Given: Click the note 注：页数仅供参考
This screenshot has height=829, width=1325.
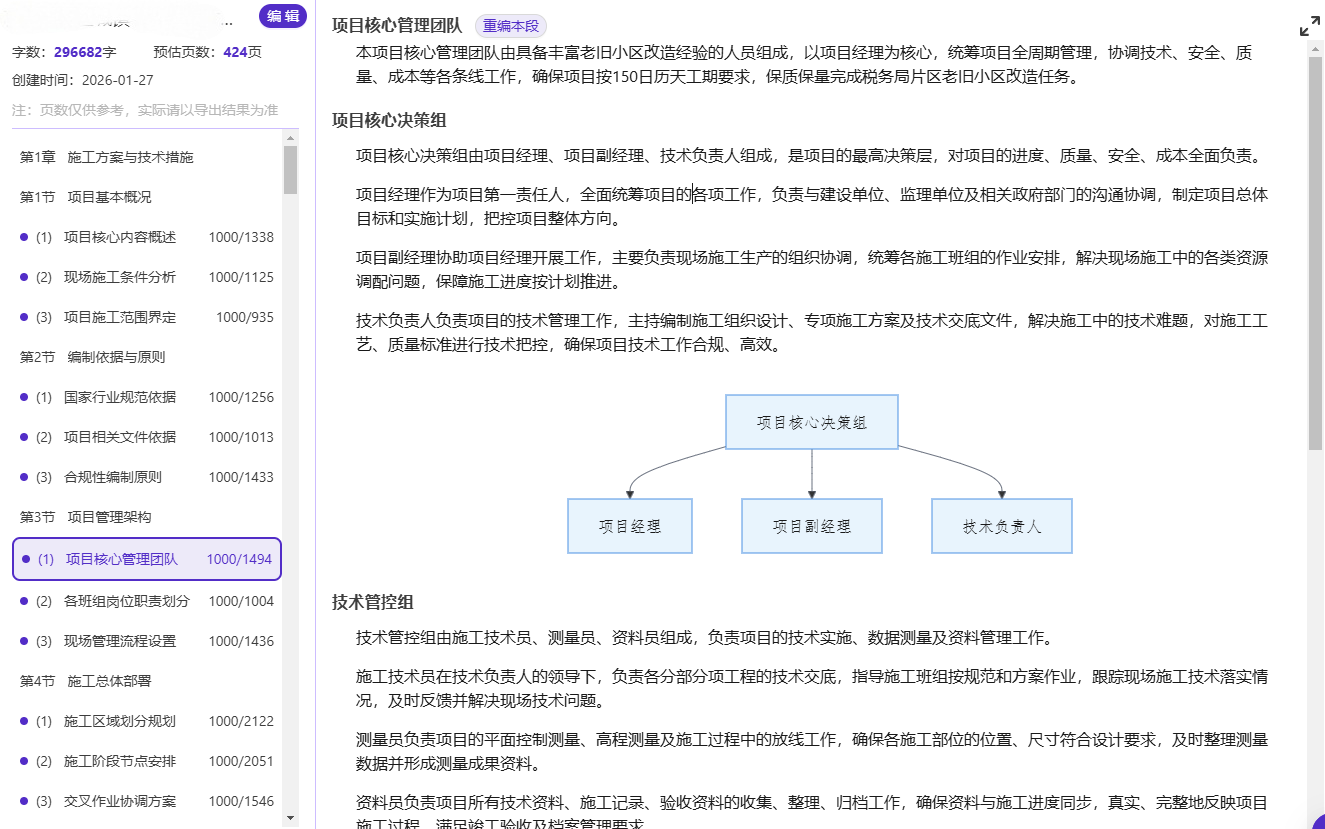Looking at the screenshot, I should point(145,110).
